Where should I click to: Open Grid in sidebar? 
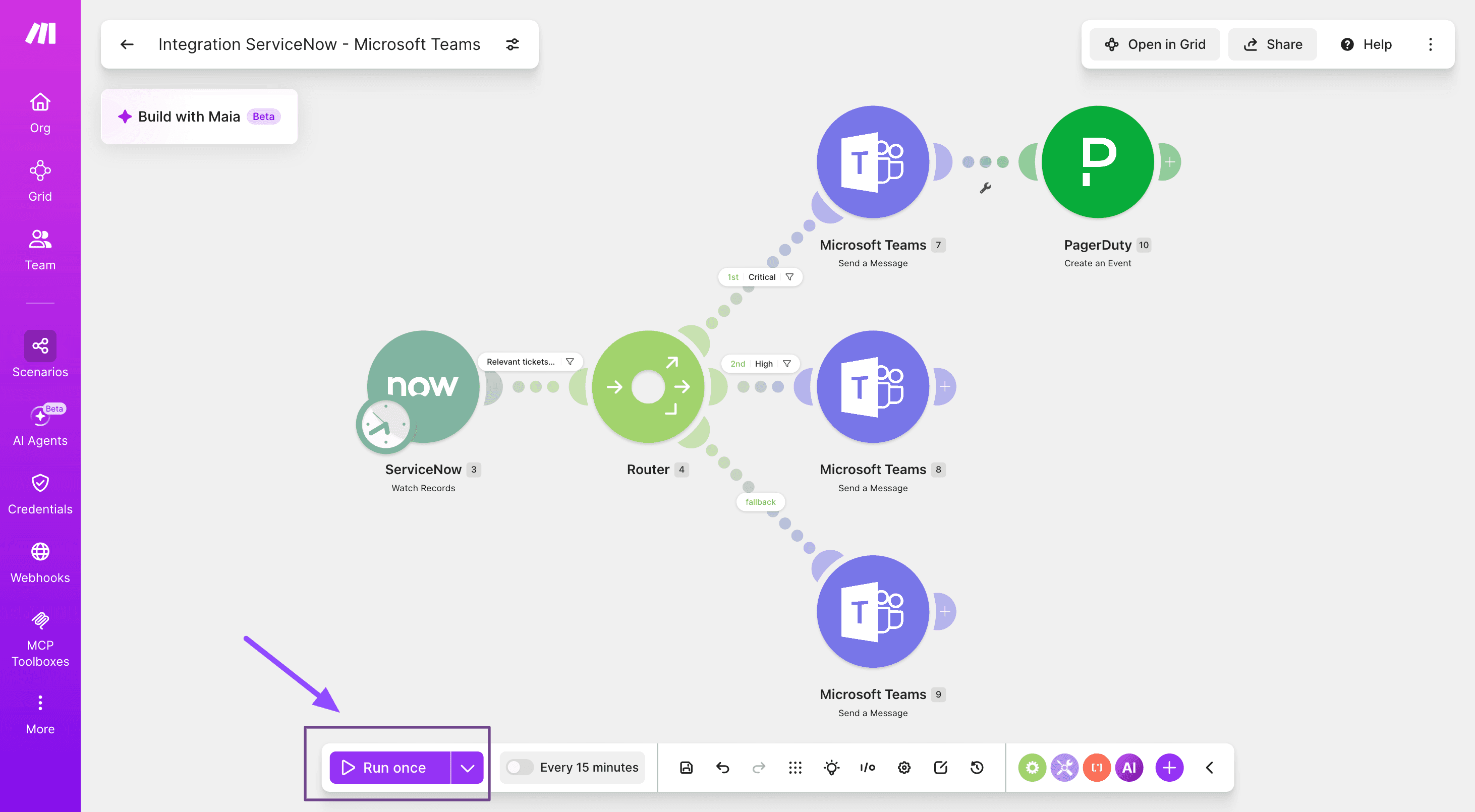[x=40, y=182]
